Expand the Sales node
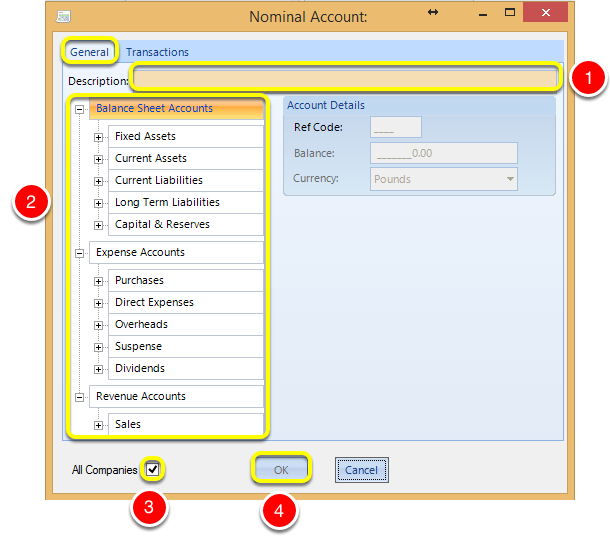The width and height of the screenshot is (610, 538). pos(98,425)
